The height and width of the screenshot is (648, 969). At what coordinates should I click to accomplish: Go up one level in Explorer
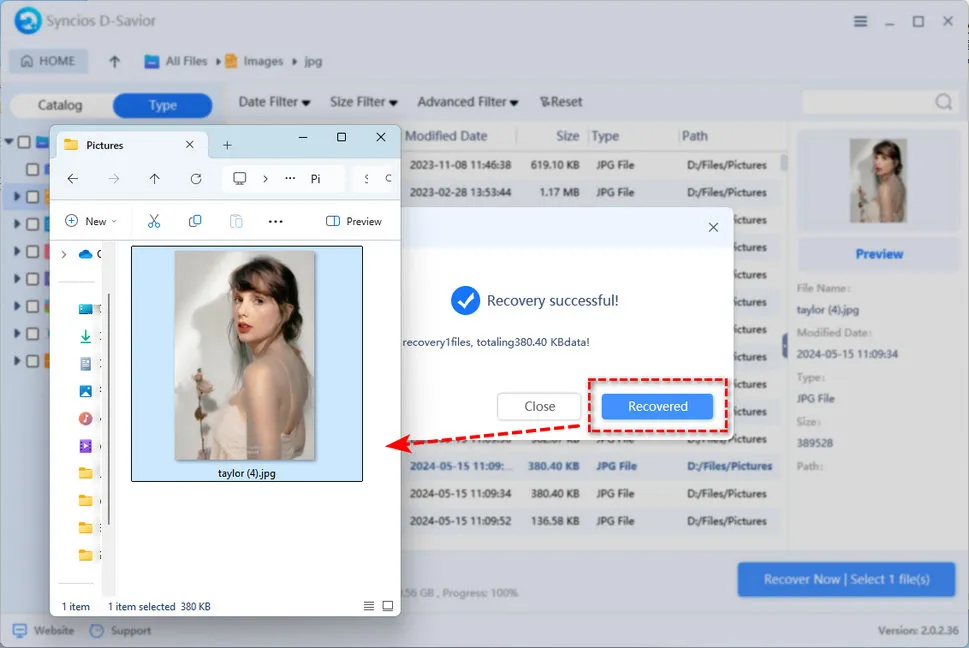tap(154, 179)
